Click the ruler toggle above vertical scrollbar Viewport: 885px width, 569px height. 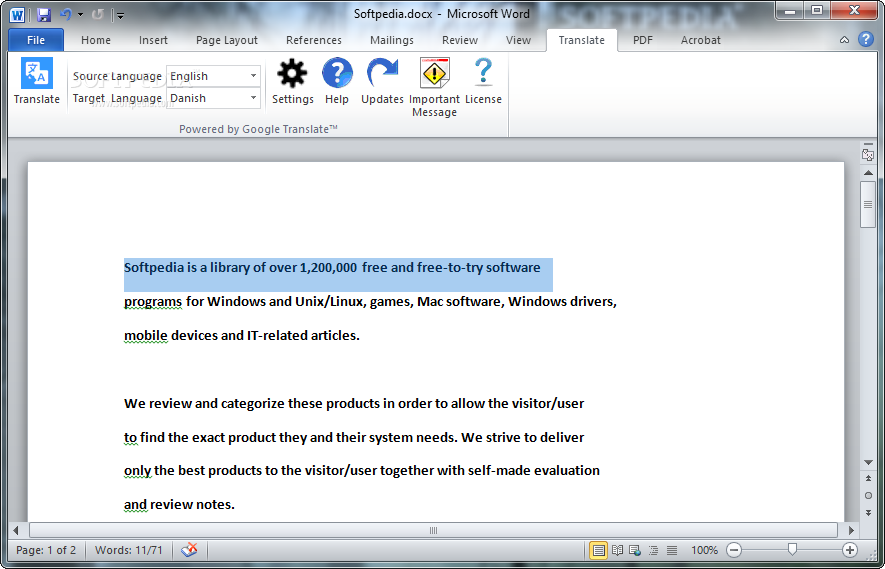coord(868,154)
